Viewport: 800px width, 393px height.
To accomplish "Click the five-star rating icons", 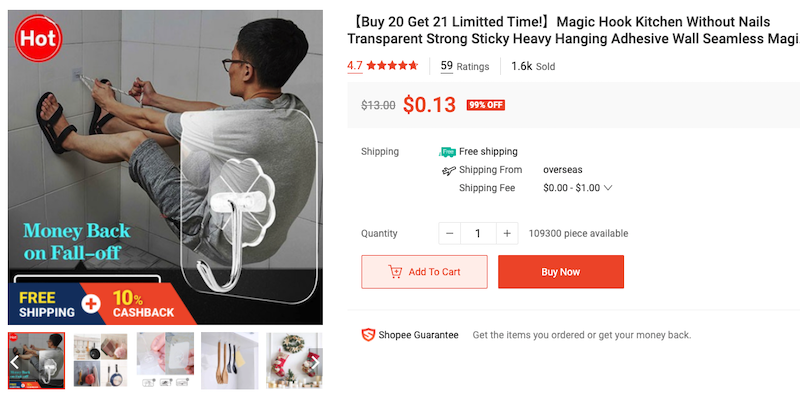I will (392, 65).
